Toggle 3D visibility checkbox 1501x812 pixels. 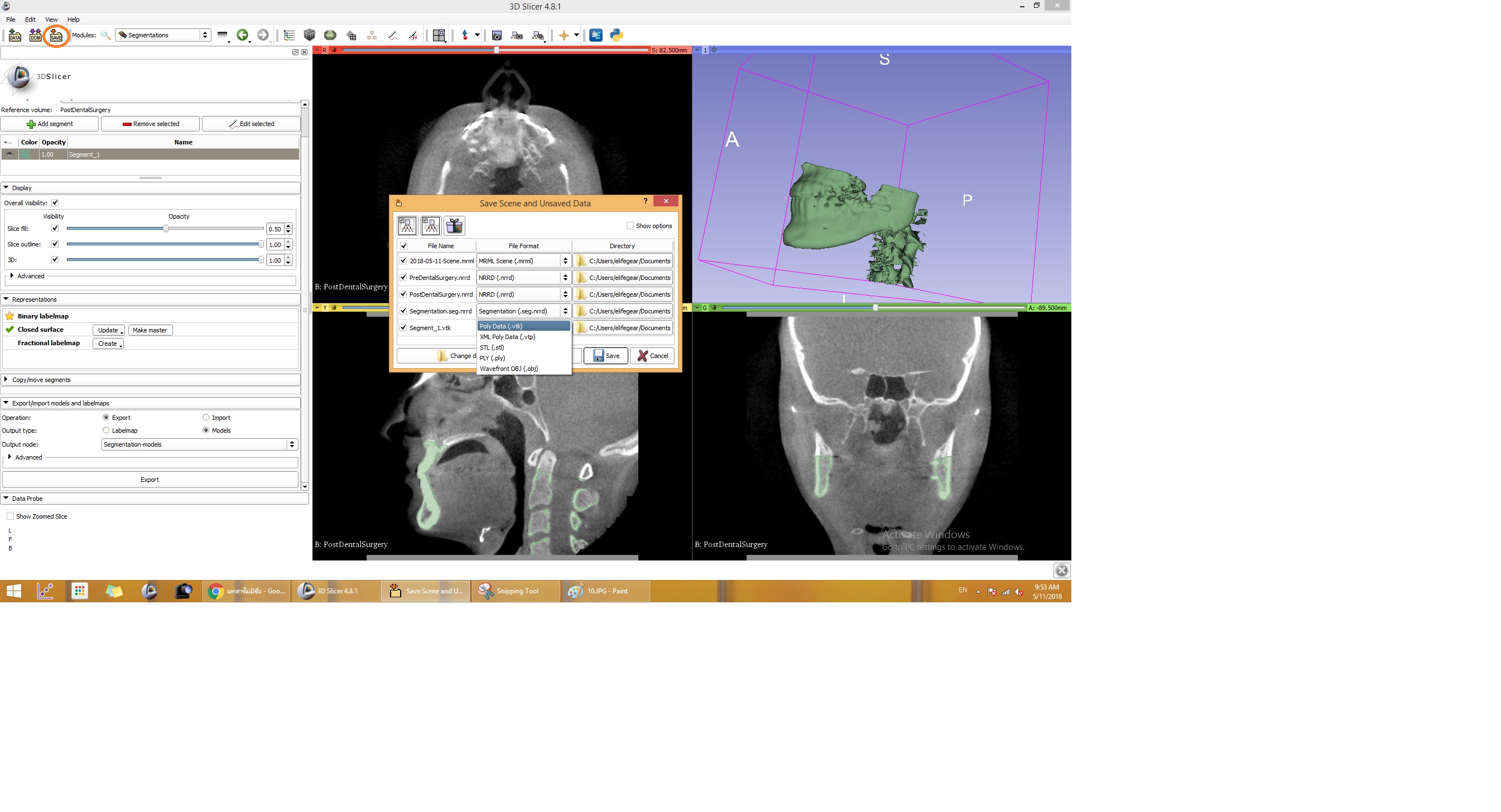click(x=55, y=260)
